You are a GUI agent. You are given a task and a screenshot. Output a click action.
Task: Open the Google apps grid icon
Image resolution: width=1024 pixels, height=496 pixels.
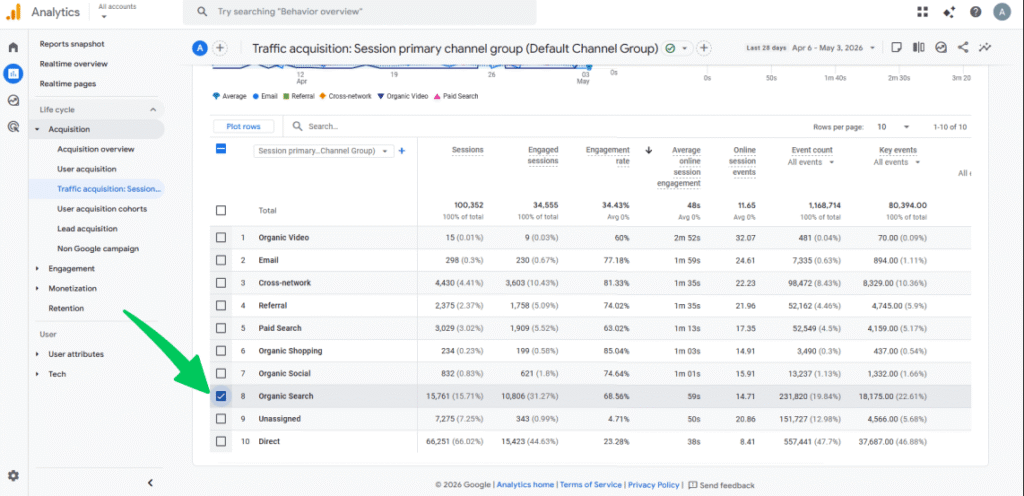point(922,12)
